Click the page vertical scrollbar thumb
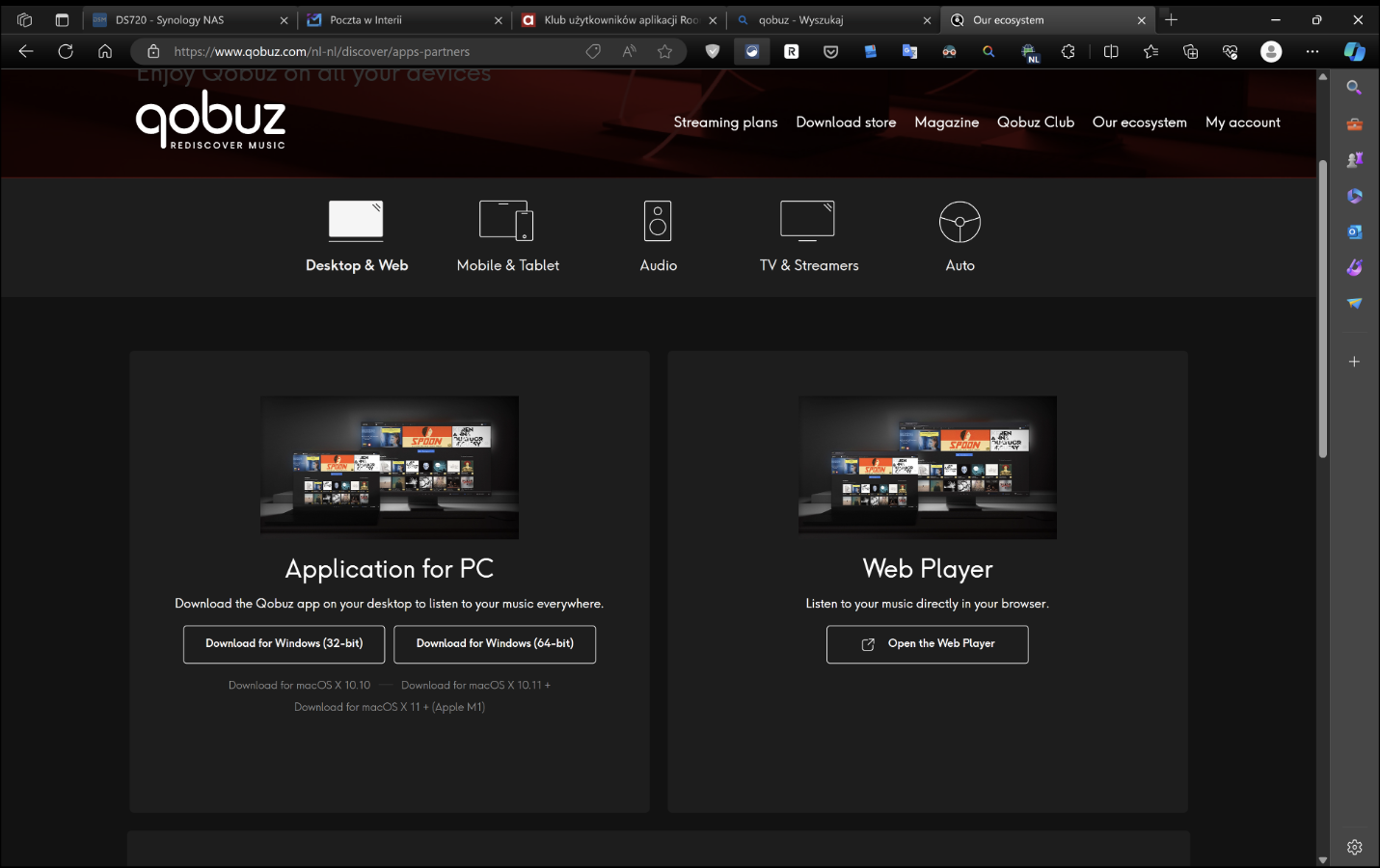The height and width of the screenshot is (868, 1380). click(x=1322, y=309)
